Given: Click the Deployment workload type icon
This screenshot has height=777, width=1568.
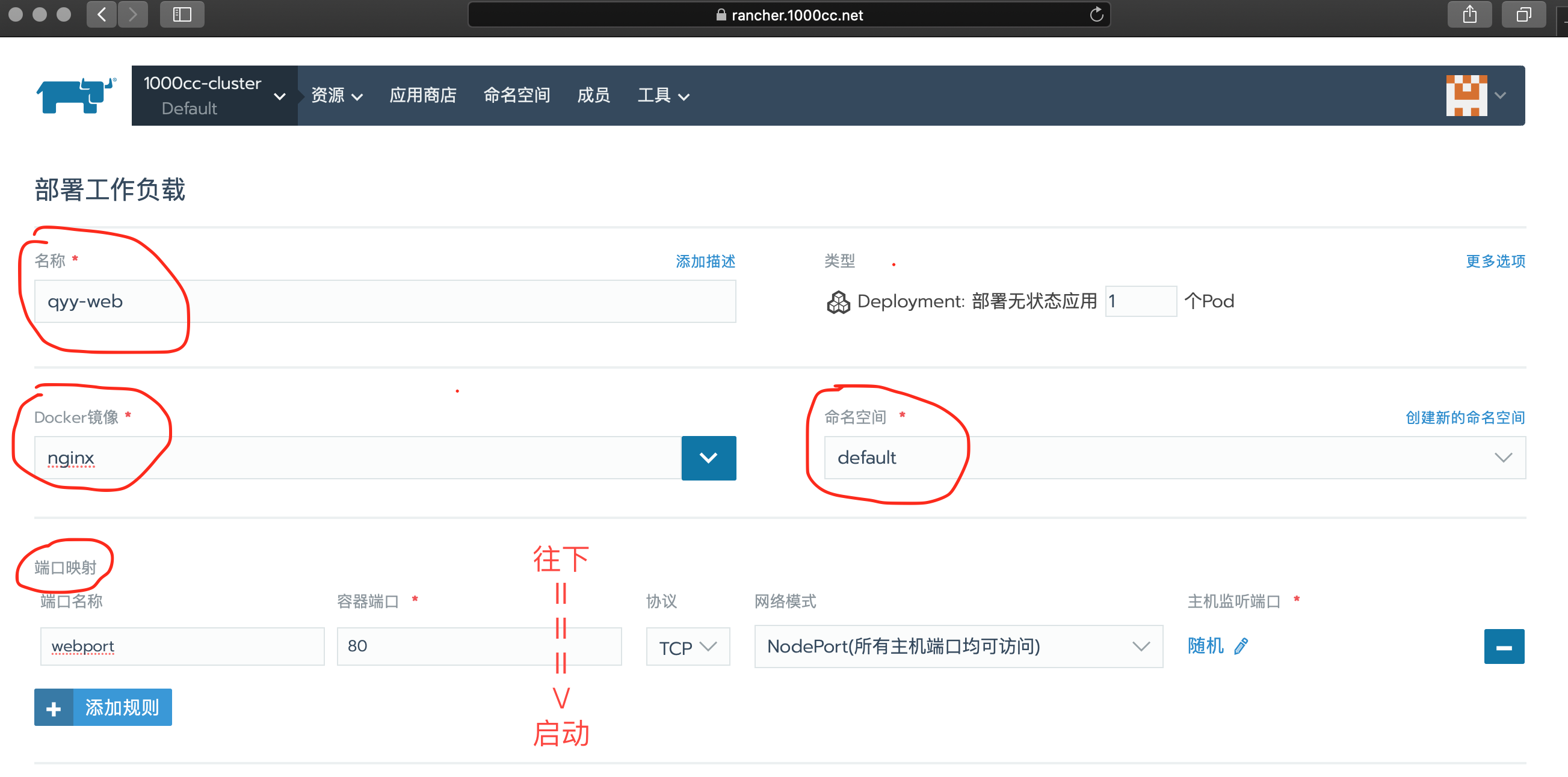Looking at the screenshot, I should 838,302.
